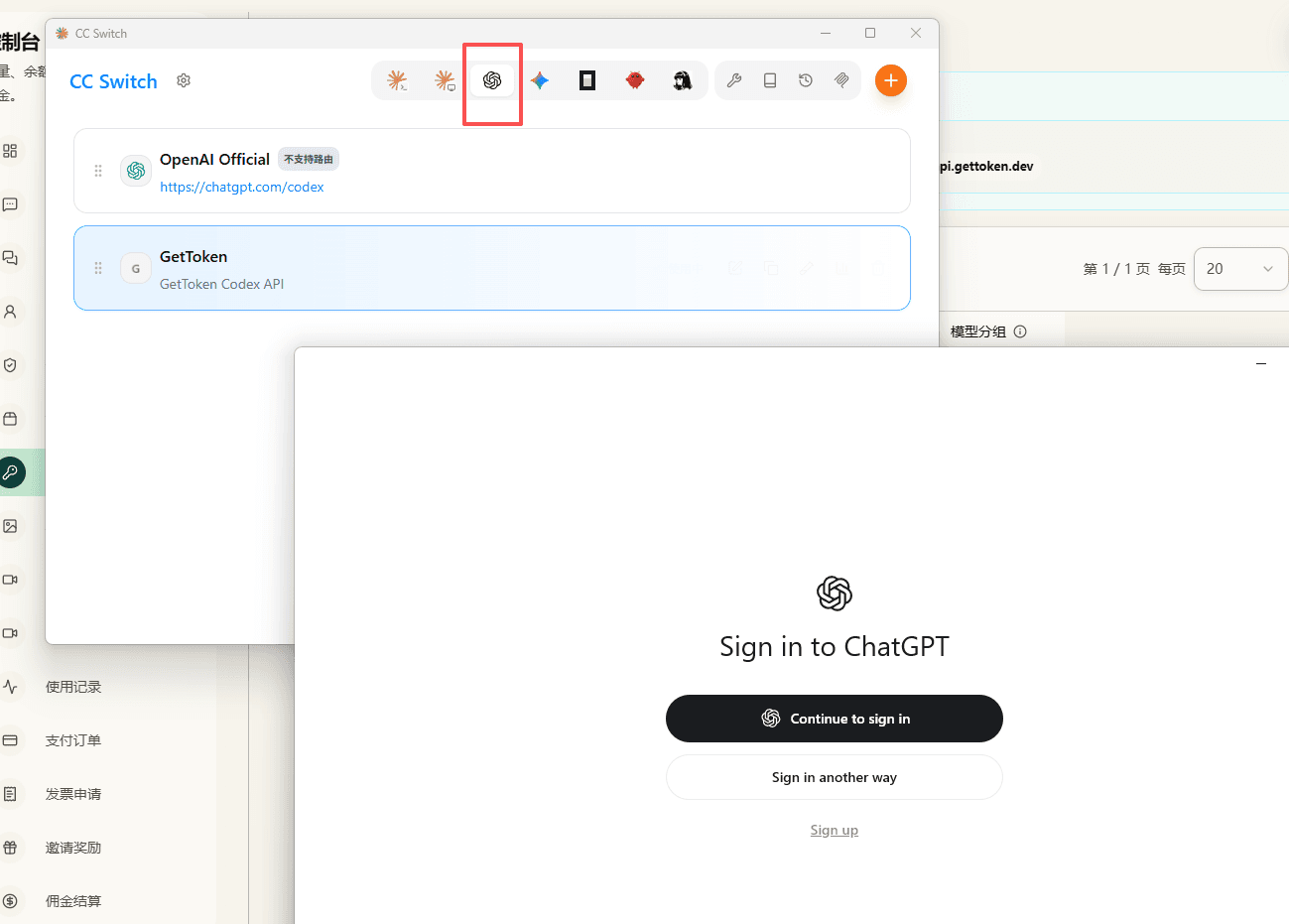Select the GetToken provider card title
The width and height of the screenshot is (1289, 924).
pyautogui.click(x=193, y=256)
